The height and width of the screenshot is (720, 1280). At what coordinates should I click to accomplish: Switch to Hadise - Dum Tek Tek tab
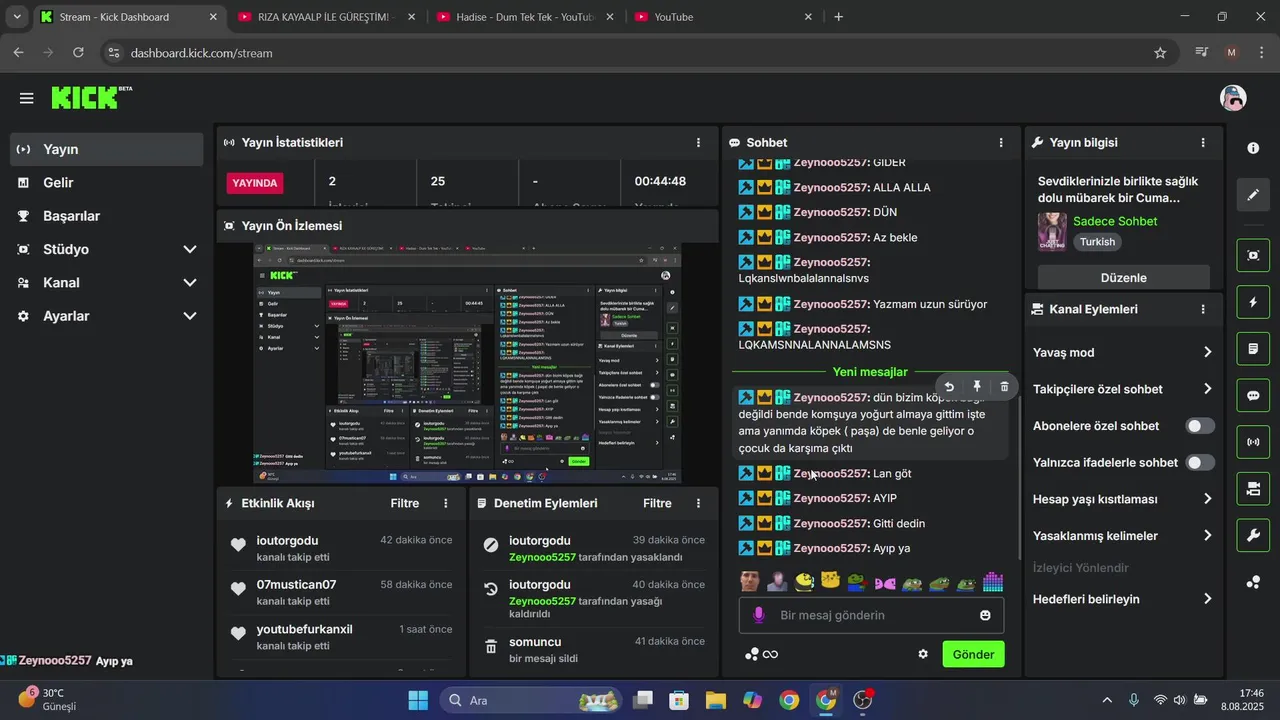click(525, 17)
